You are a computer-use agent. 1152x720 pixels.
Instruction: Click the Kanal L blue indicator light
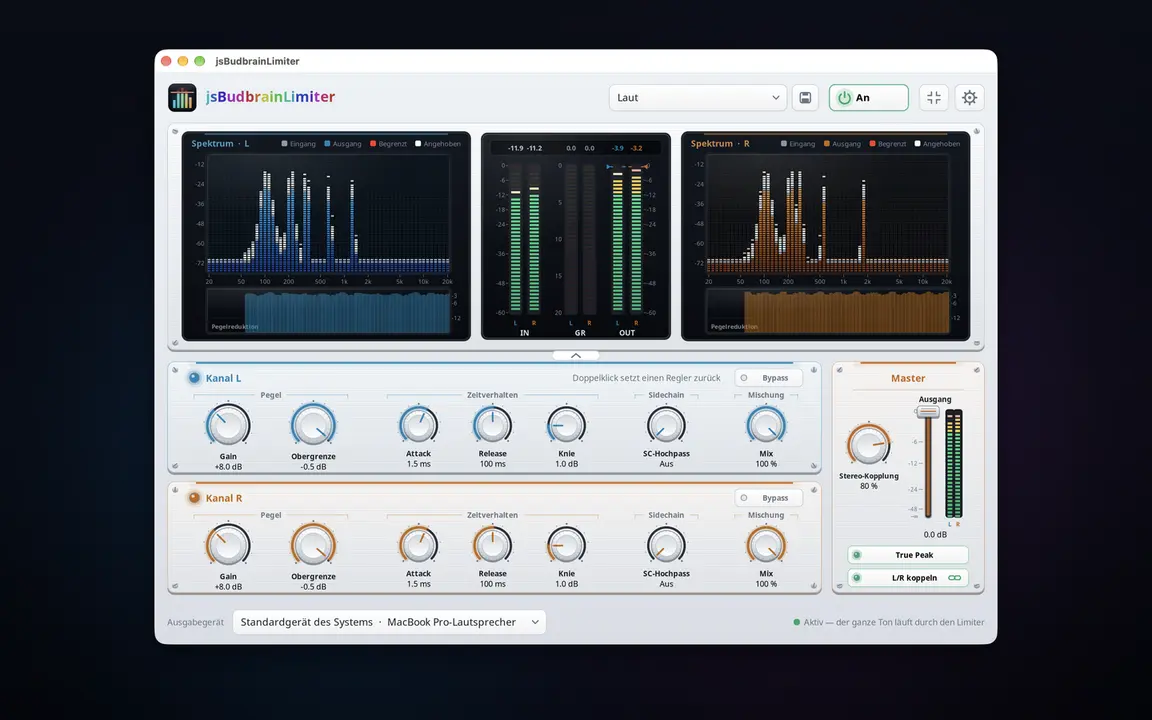pyautogui.click(x=194, y=378)
